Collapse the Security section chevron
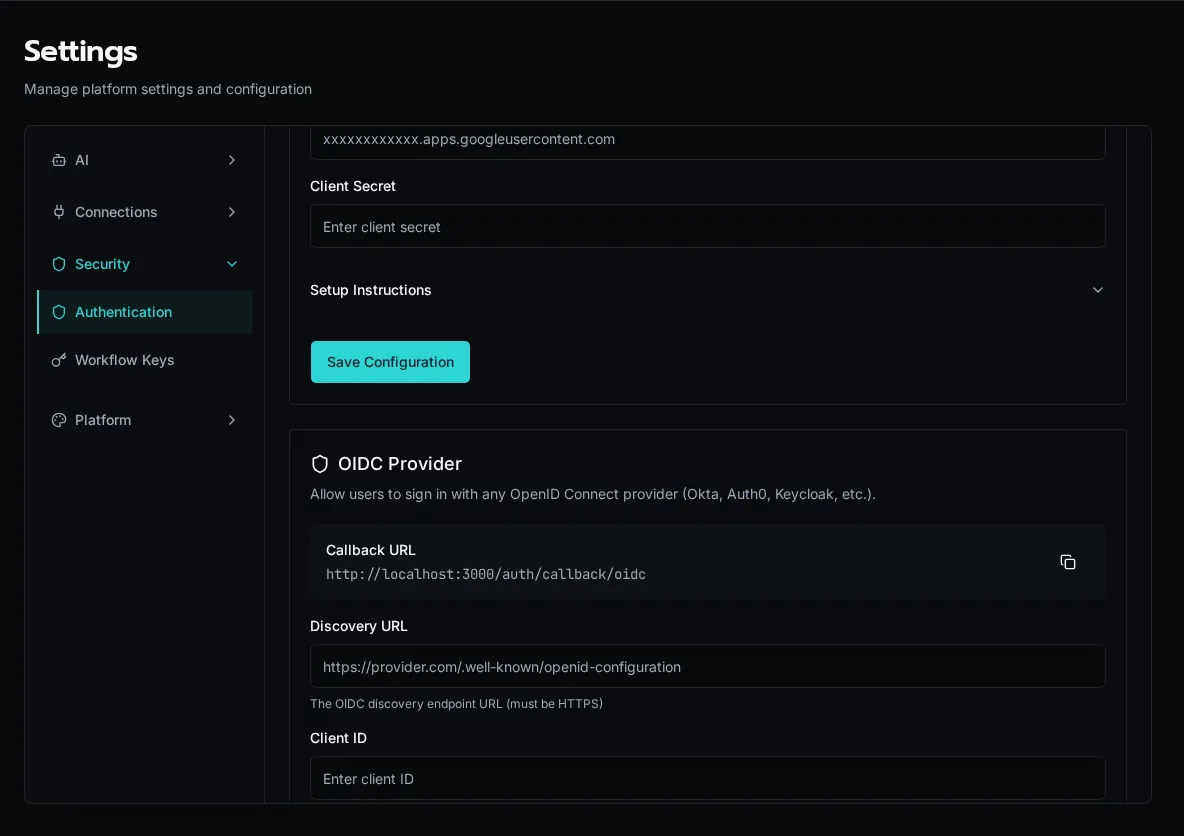The image size is (1184, 836). (232, 264)
